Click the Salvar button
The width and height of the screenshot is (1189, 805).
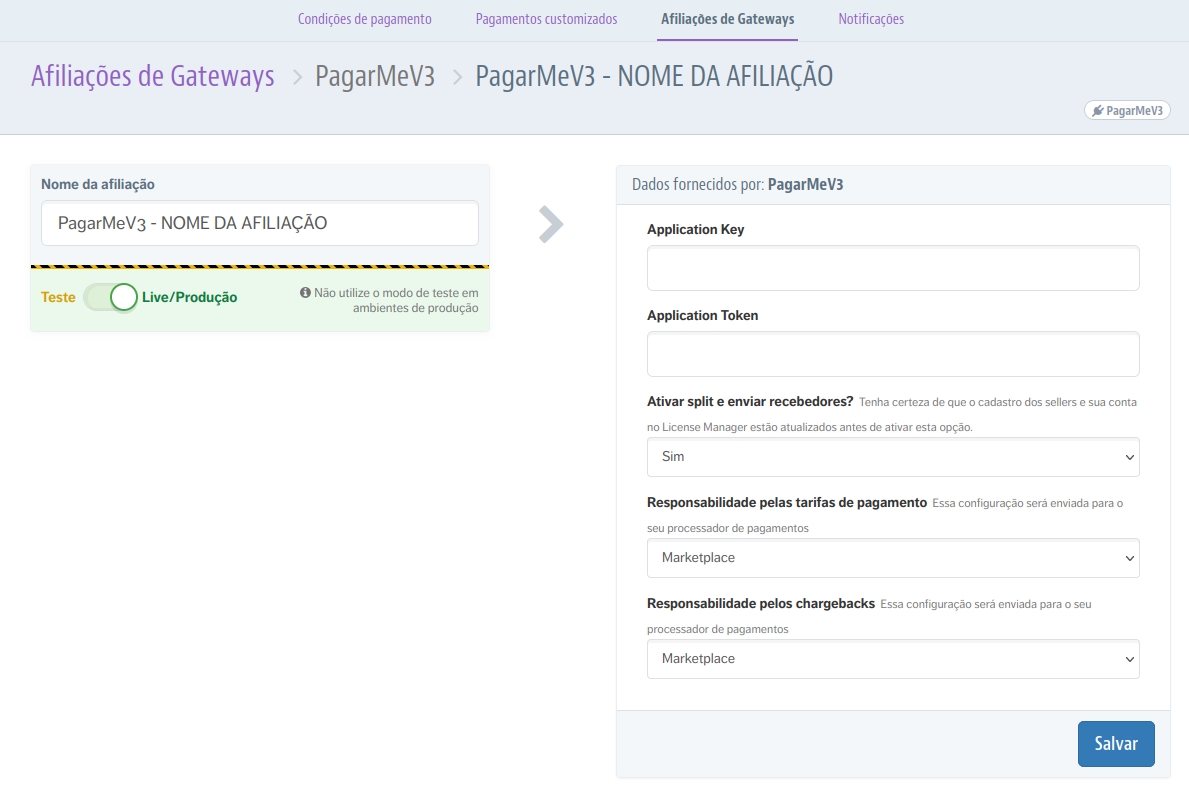click(1115, 744)
